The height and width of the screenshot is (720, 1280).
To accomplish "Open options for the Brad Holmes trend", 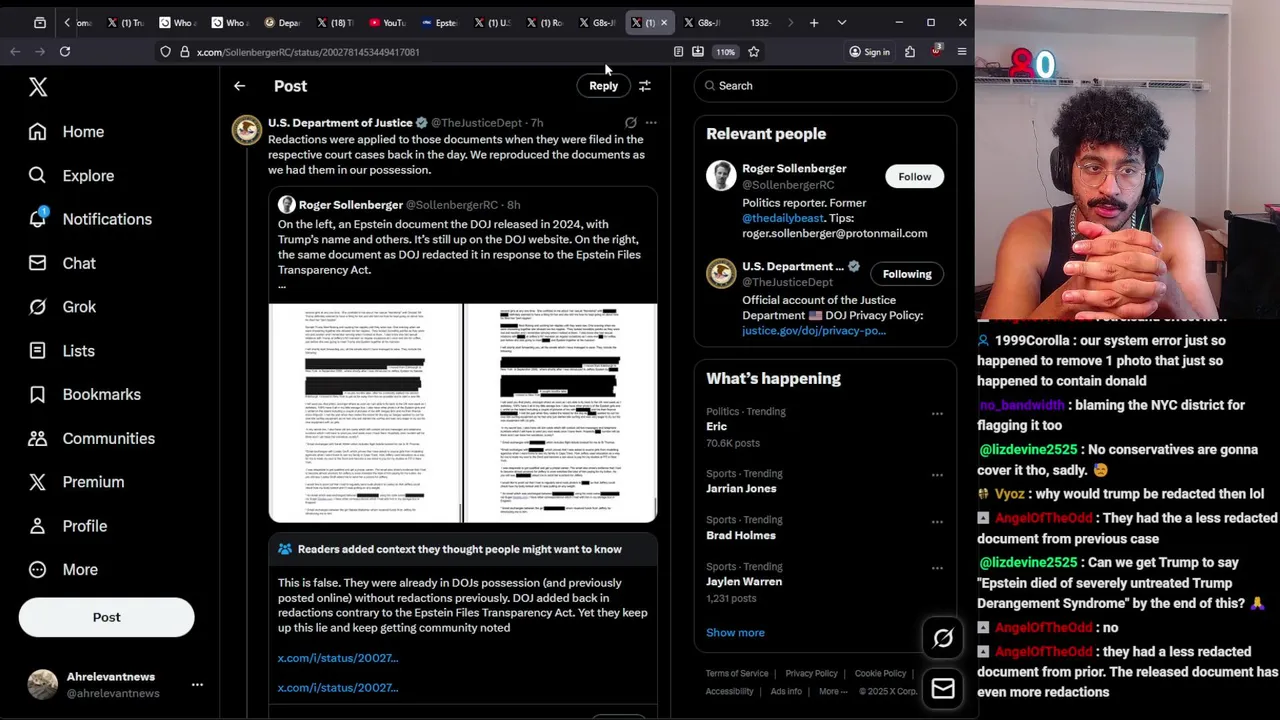I will click(x=937, y=521).
